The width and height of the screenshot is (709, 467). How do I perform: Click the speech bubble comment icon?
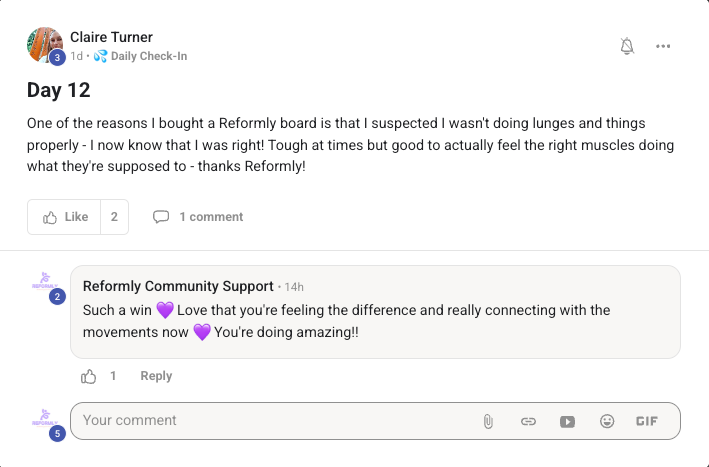(161, 217)
